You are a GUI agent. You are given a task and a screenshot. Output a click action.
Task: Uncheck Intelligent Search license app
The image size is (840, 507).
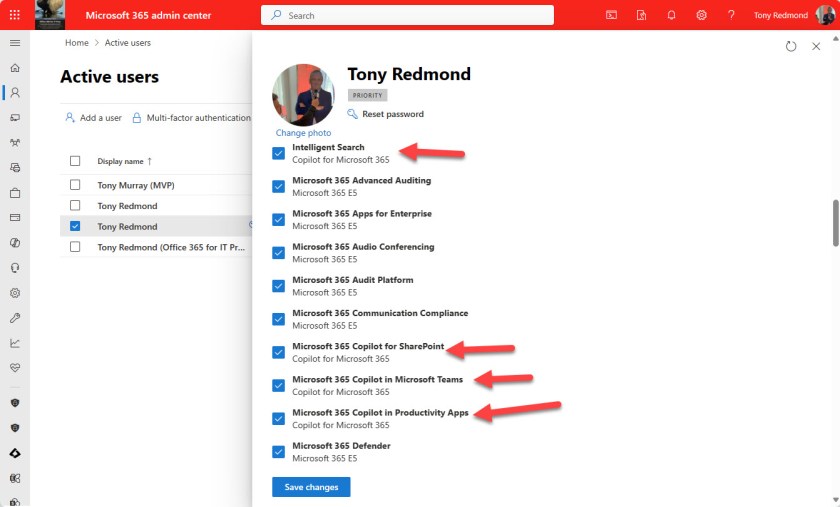[279, 153]
